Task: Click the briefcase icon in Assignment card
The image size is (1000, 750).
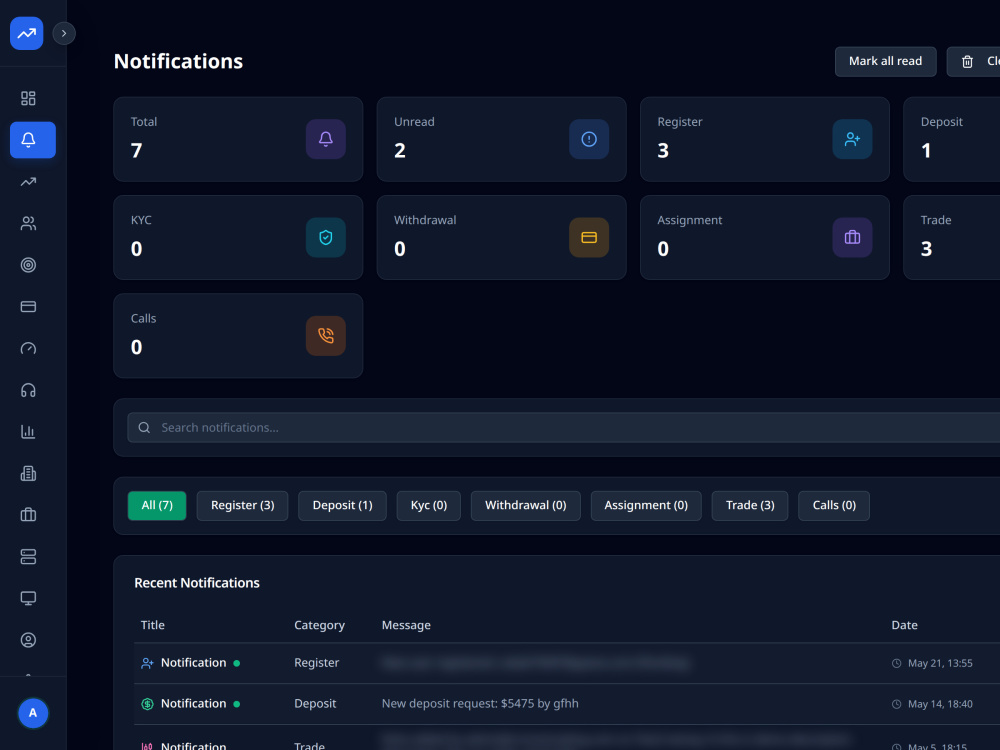Action: coord(853,237)
